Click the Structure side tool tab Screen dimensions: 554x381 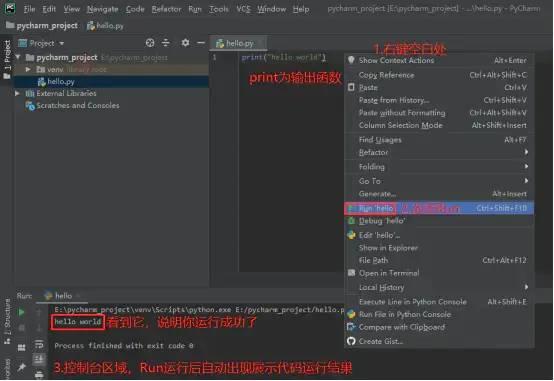[x=7, y=321]
